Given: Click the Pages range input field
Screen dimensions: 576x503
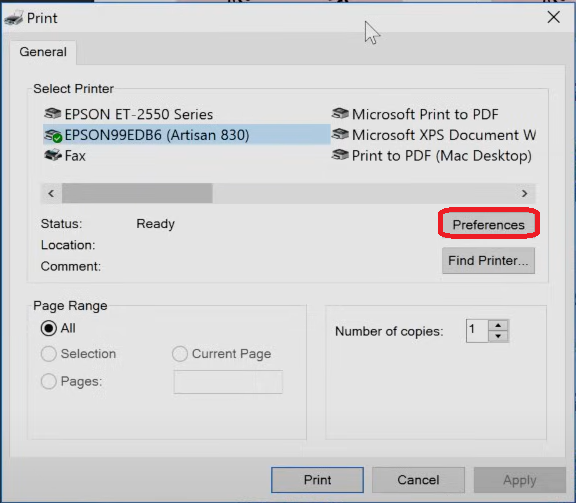Looking at the screenshot, I should [228, 382].
